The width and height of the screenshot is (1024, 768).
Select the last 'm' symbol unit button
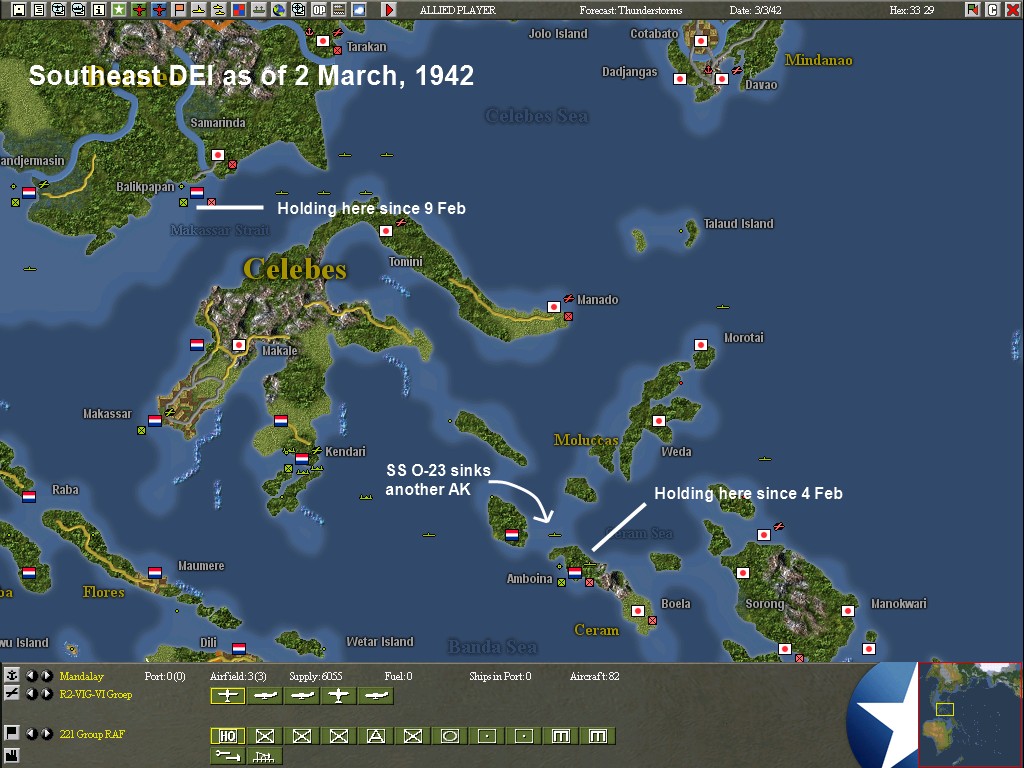pos(598,736)
